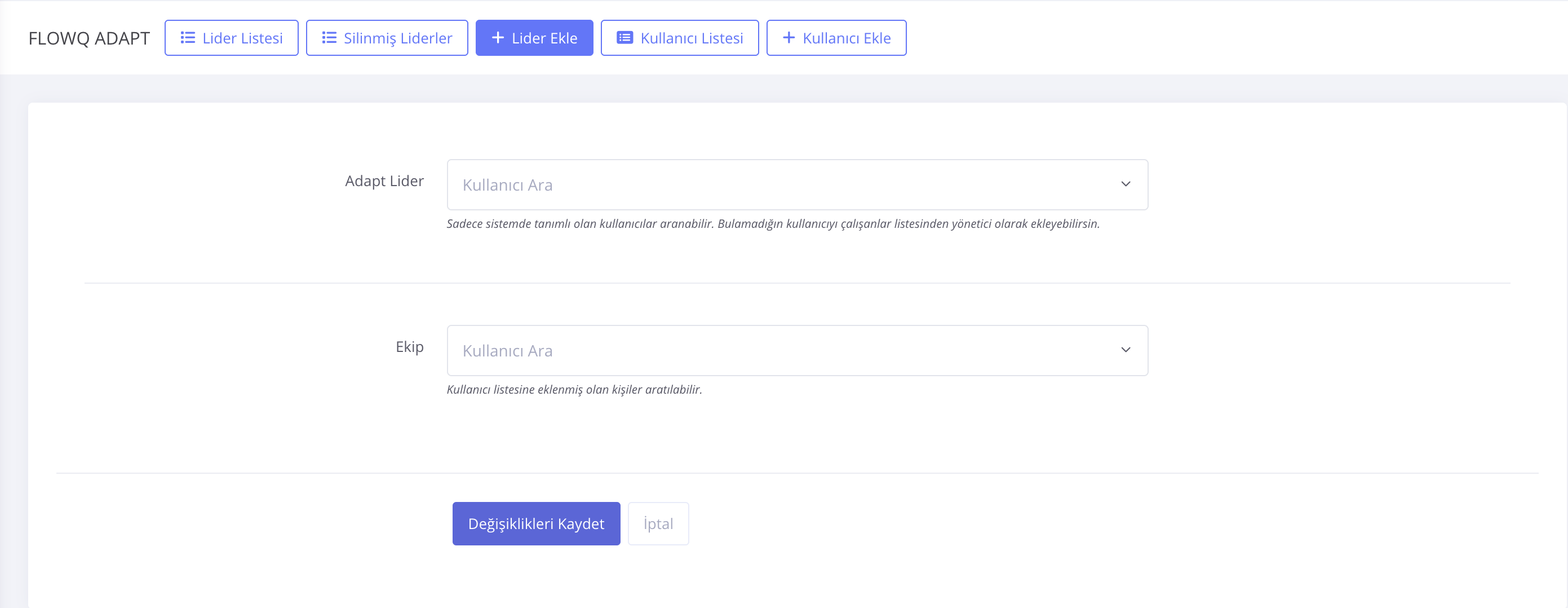Click the list icon beside Lider Listesi
The height and width of the screenshot is (608, 1568).
[x=188, y=38]
